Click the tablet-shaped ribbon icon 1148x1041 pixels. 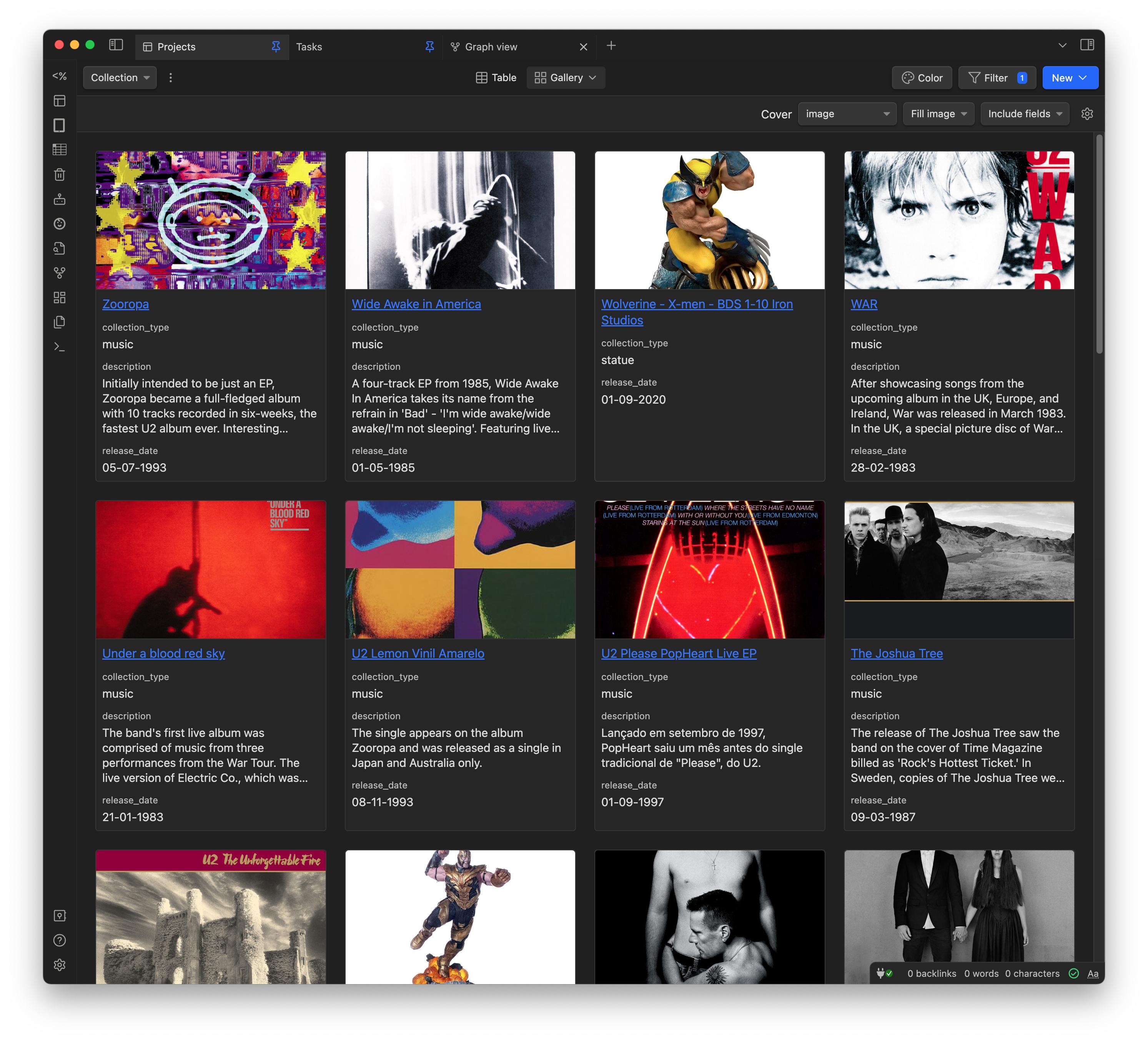[60, 125]
